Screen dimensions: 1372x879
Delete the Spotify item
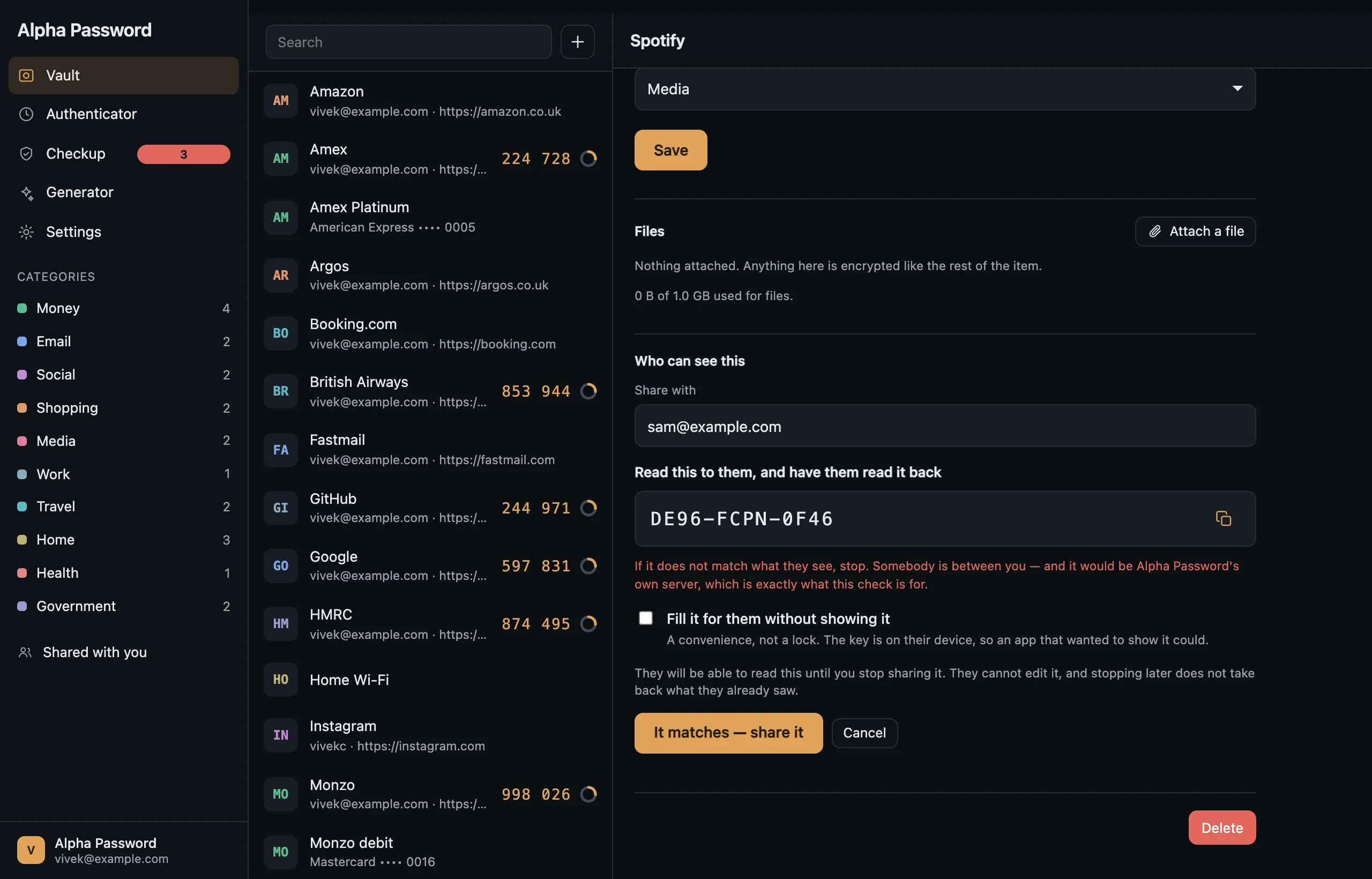pyautogui.click(x=1222, y=828)
